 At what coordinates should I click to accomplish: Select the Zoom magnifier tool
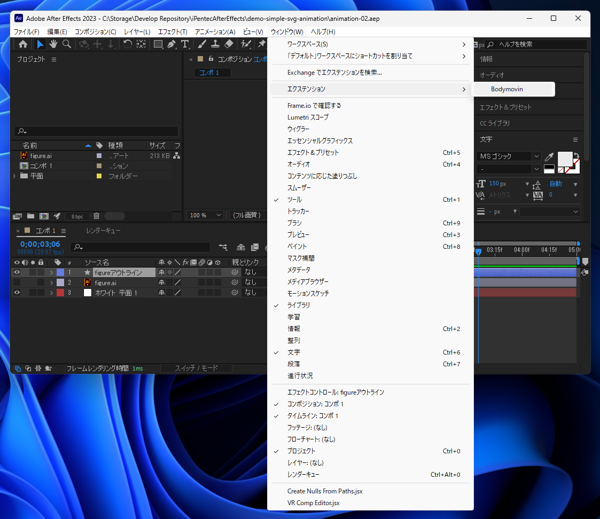point(67,44)
